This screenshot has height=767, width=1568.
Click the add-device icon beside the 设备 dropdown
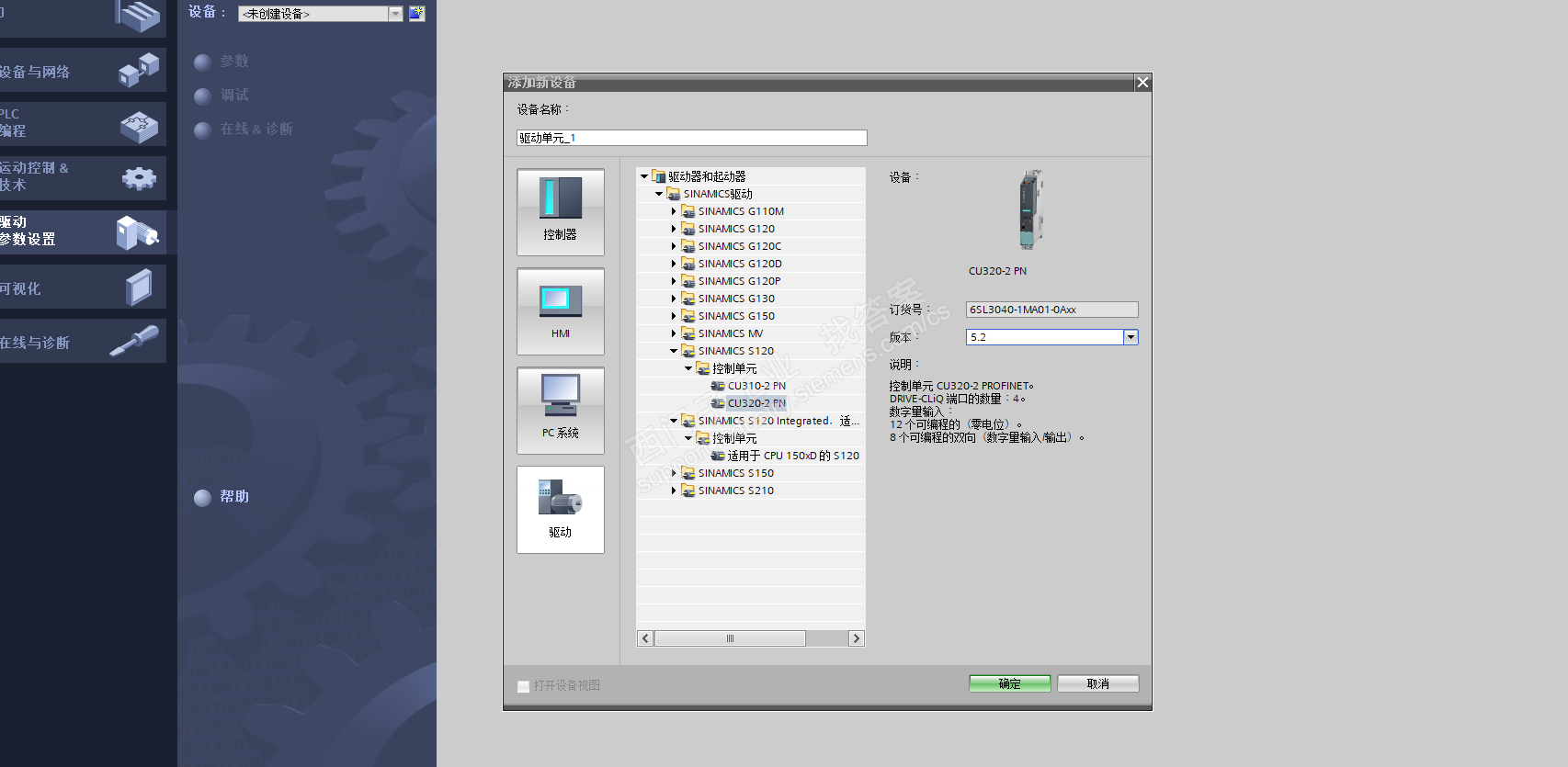pyautogui.click(x=416, y=13)
